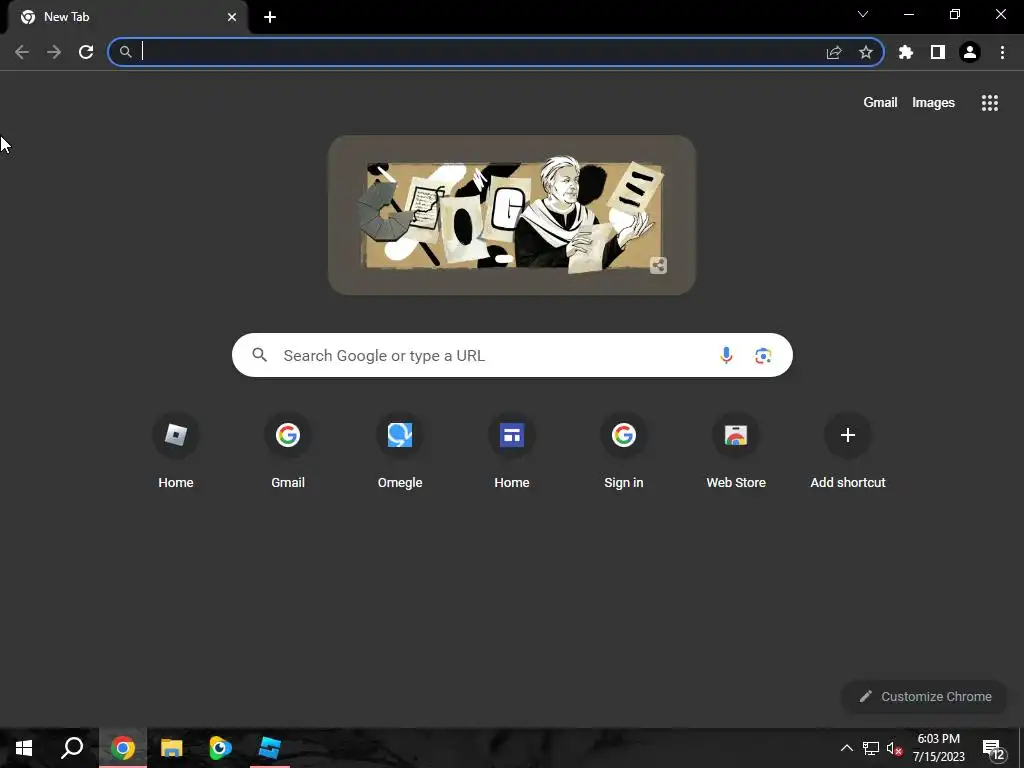
Task: Open the side panel icon
Action: pos(938,52)
